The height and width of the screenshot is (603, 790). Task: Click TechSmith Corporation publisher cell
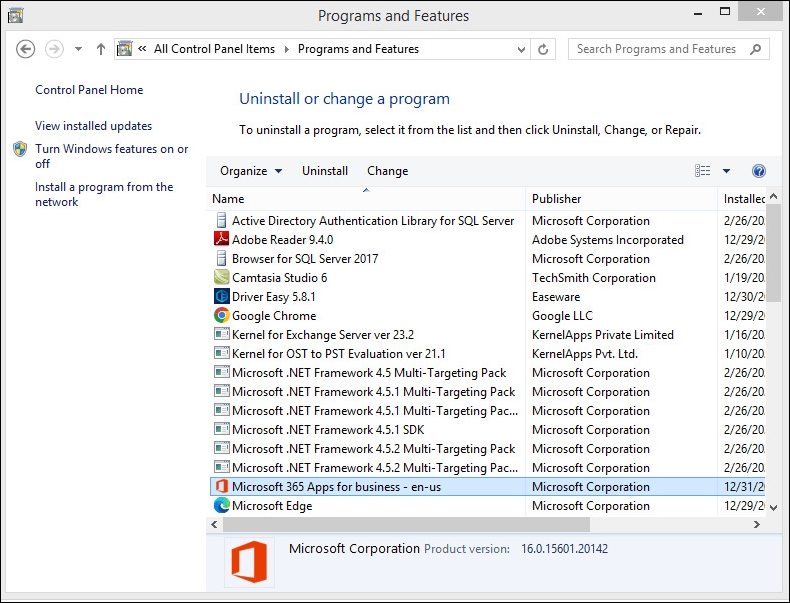[x=594, y=278]
